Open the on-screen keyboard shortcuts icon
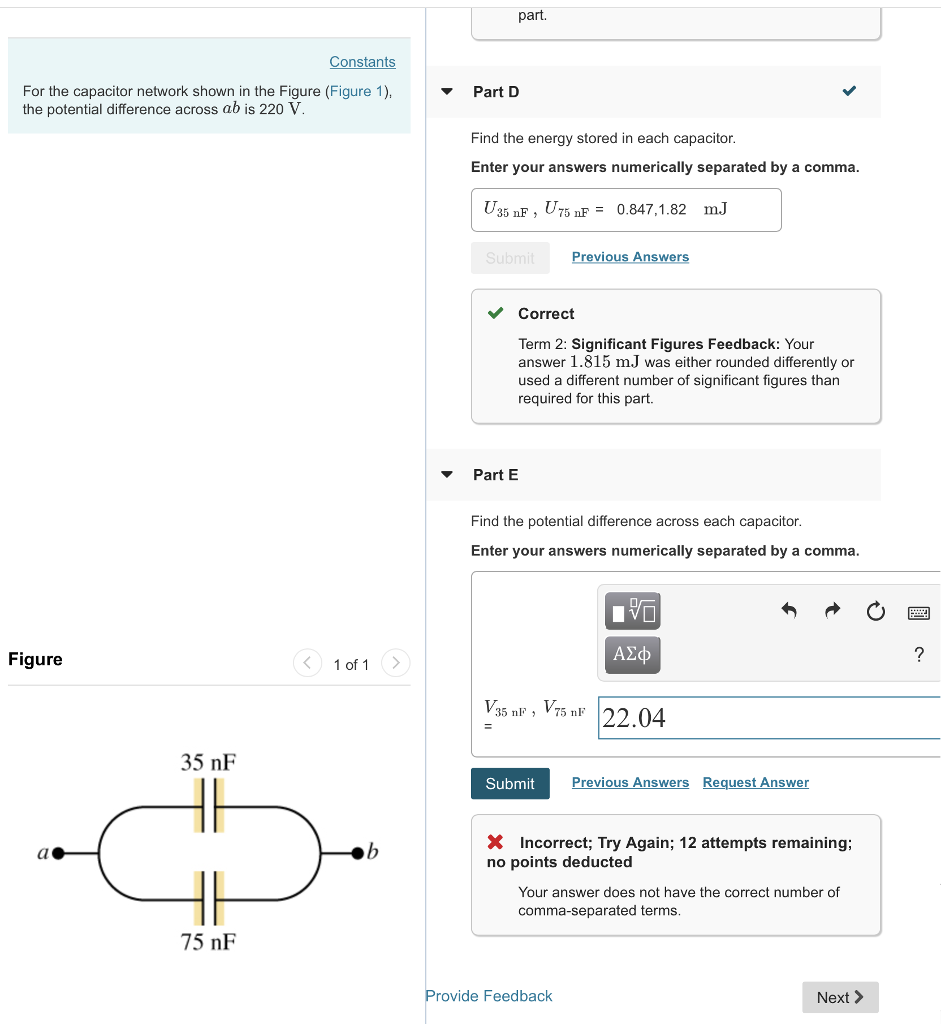Image resolution: width=941 pixels, height=1024 pixels. (x=918, y=611)
